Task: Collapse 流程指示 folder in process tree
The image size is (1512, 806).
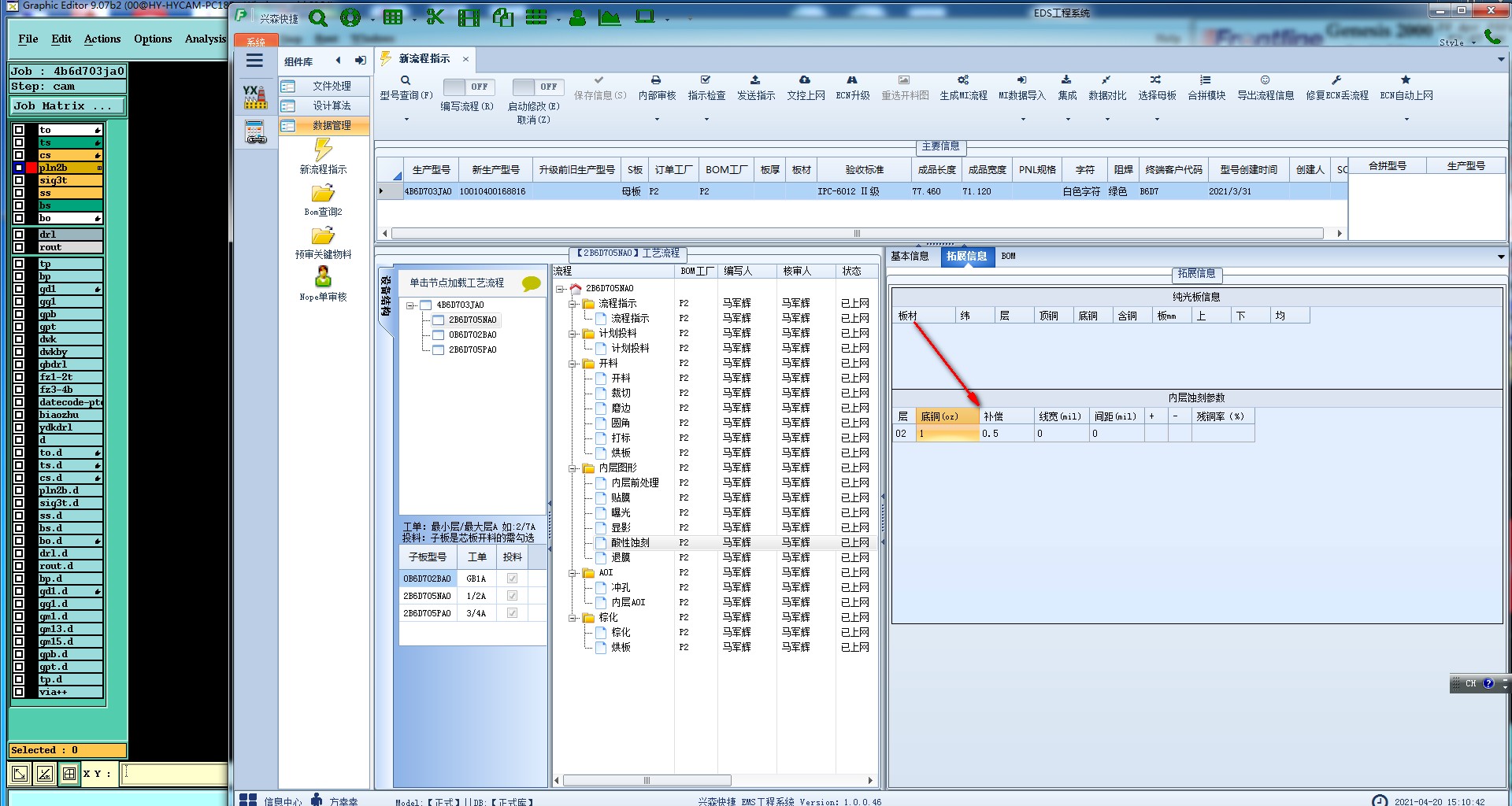Action: [573, 303]
